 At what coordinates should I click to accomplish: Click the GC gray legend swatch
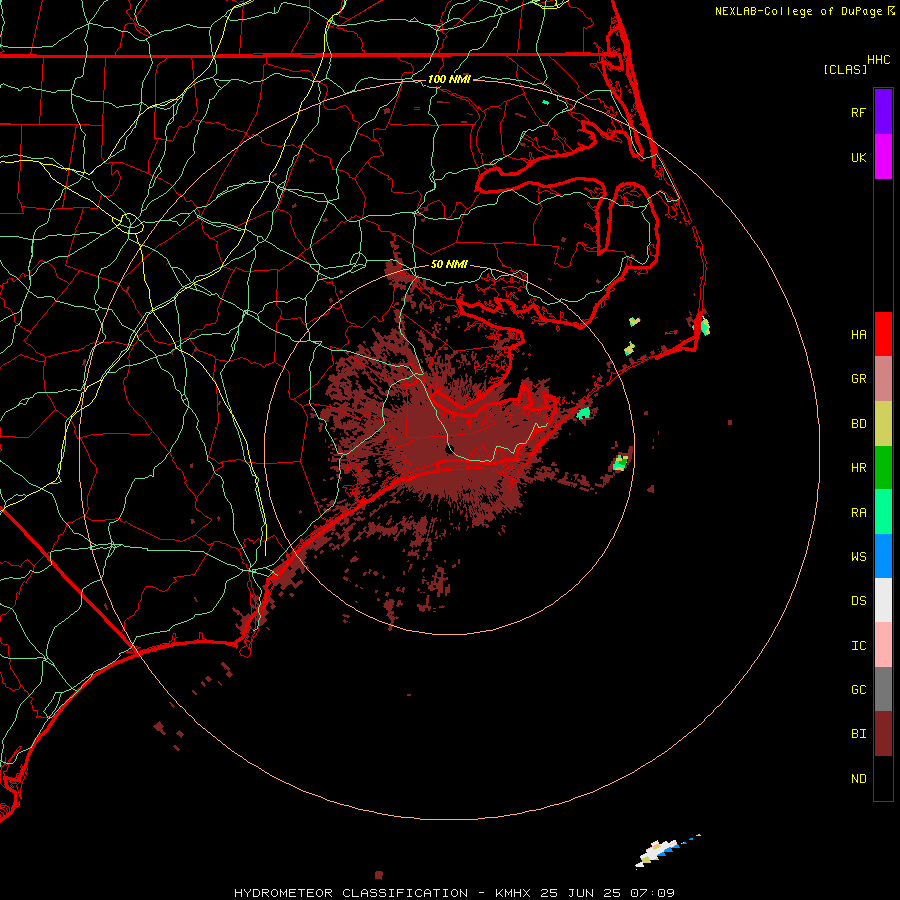tap(883, 689)
